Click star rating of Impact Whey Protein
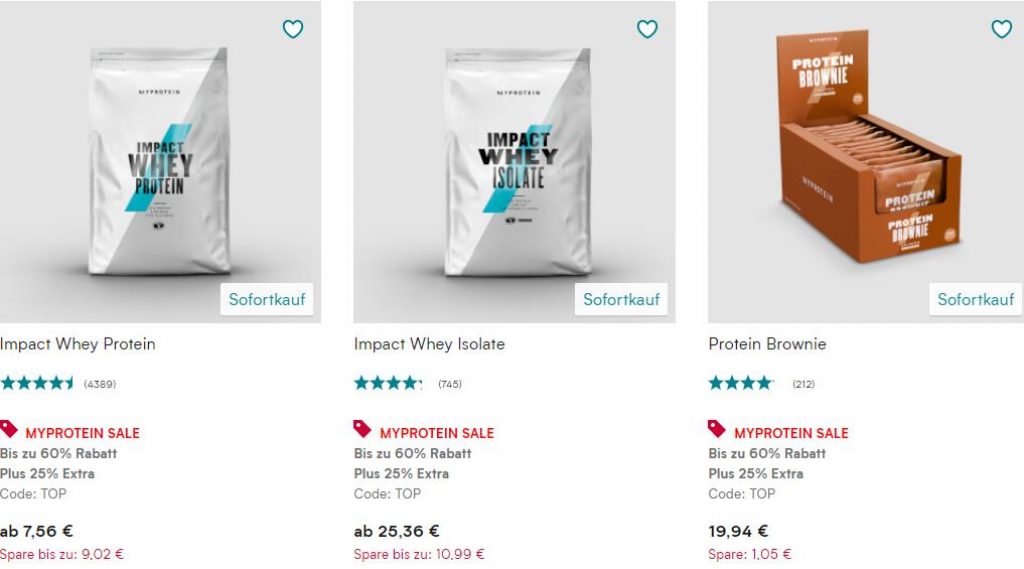The width and height of the screenshot is (1024, 569). coord(37,383)
